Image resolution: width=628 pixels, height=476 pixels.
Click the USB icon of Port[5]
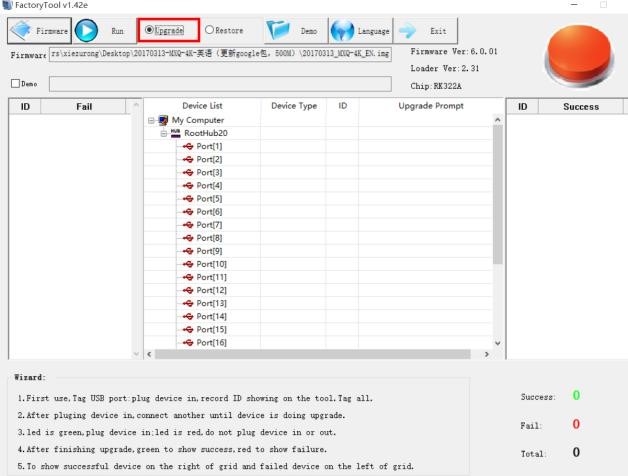[188, 199]
